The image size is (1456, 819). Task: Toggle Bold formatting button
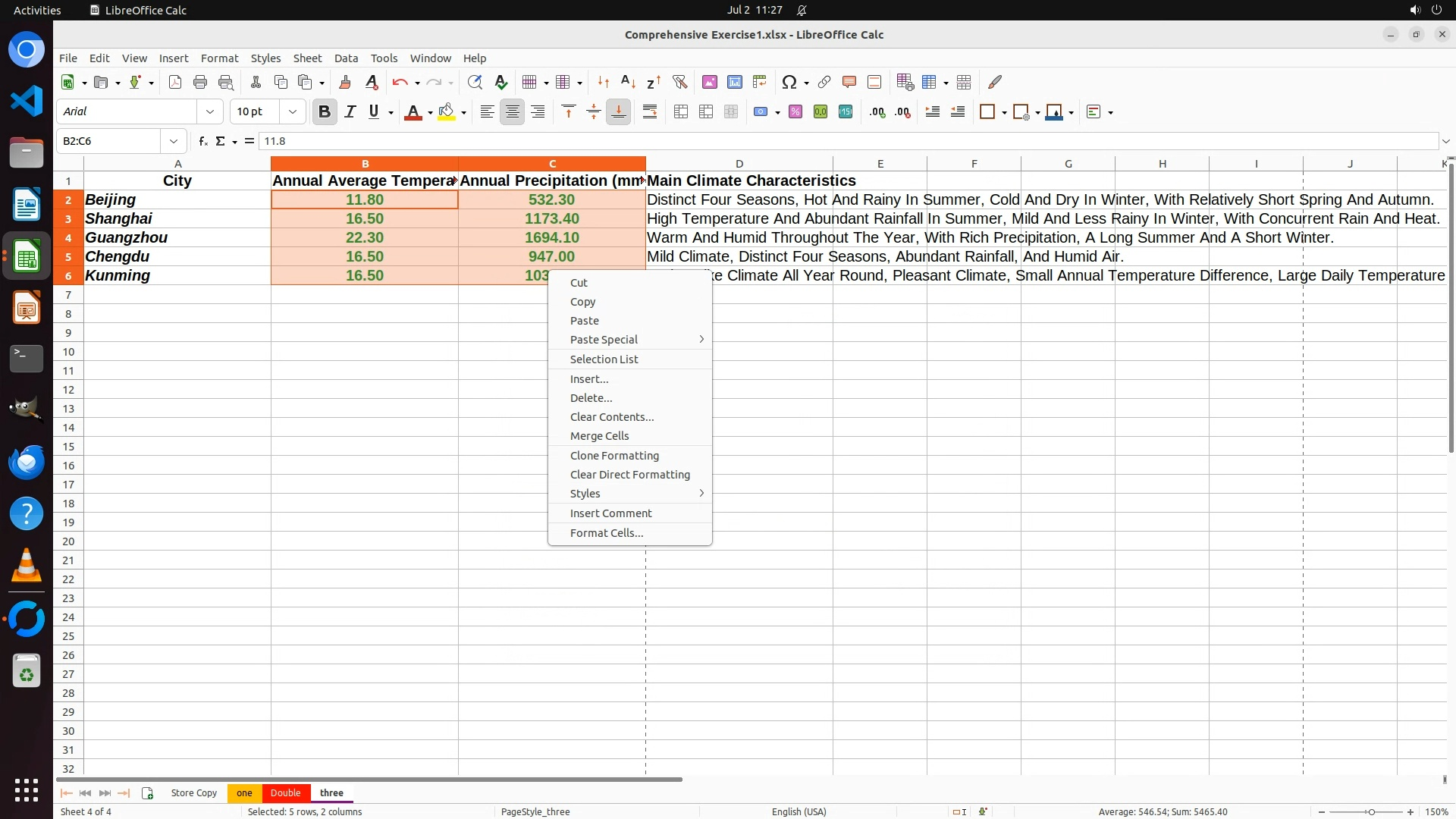(x=325, y=112)
